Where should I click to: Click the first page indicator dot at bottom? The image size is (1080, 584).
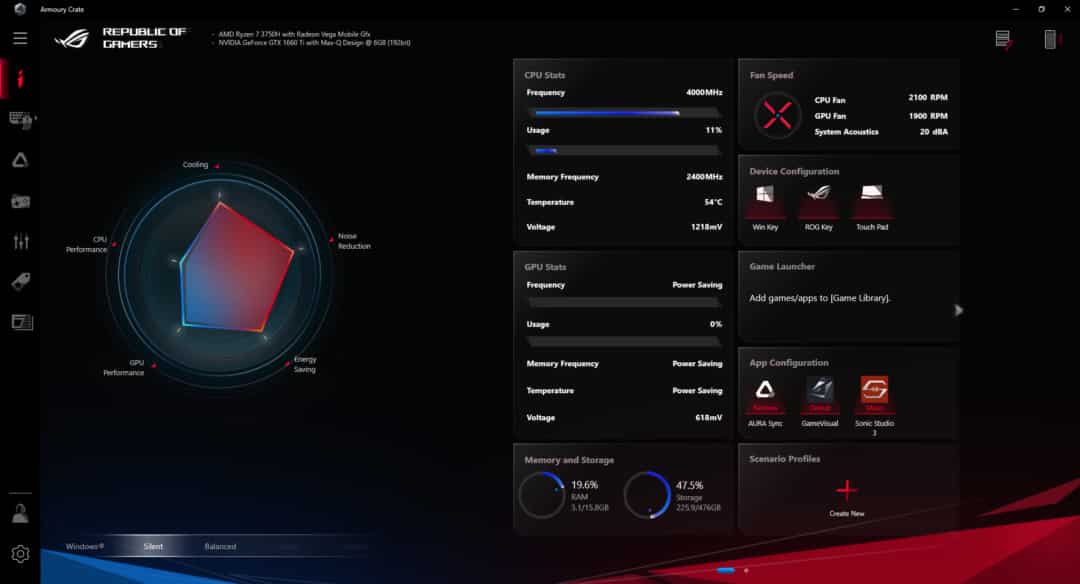click(725, 570)
